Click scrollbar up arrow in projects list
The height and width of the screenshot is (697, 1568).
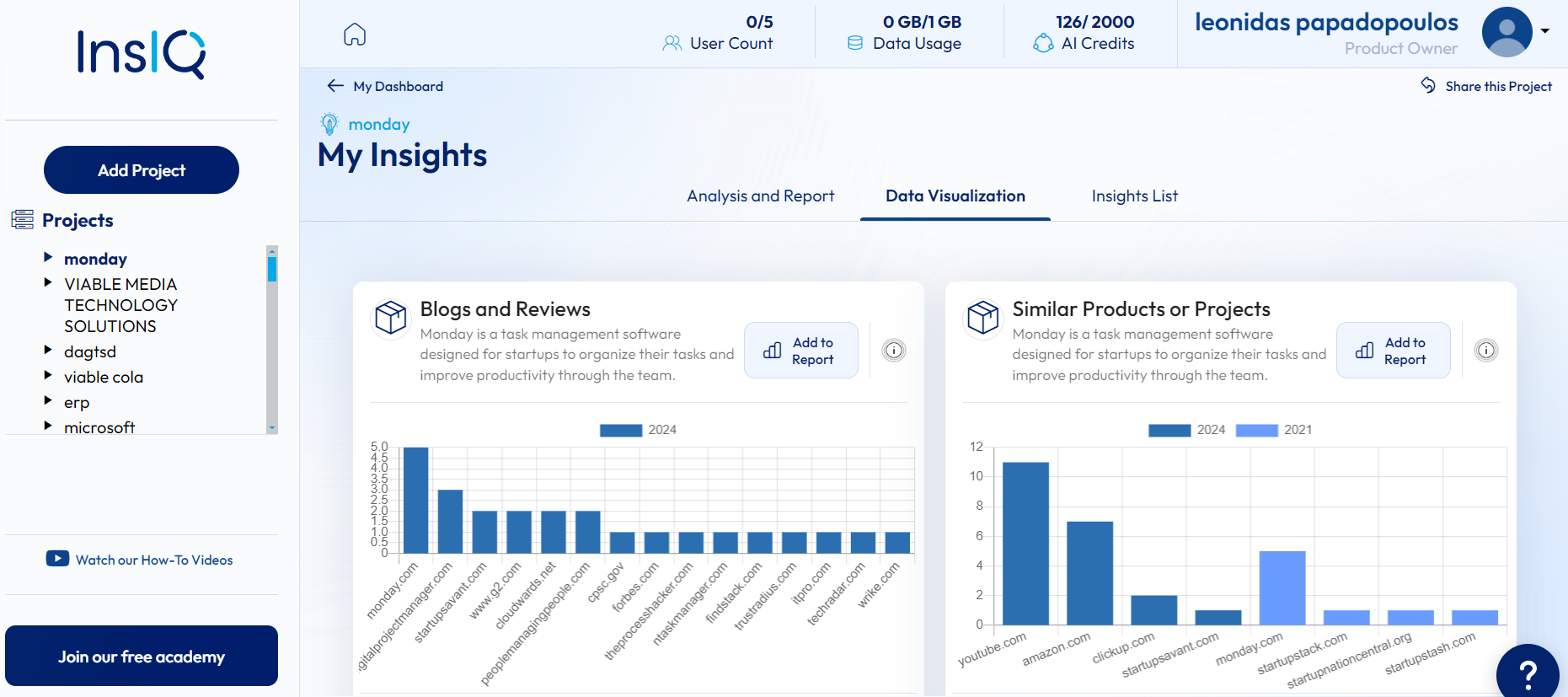[272, 251]
